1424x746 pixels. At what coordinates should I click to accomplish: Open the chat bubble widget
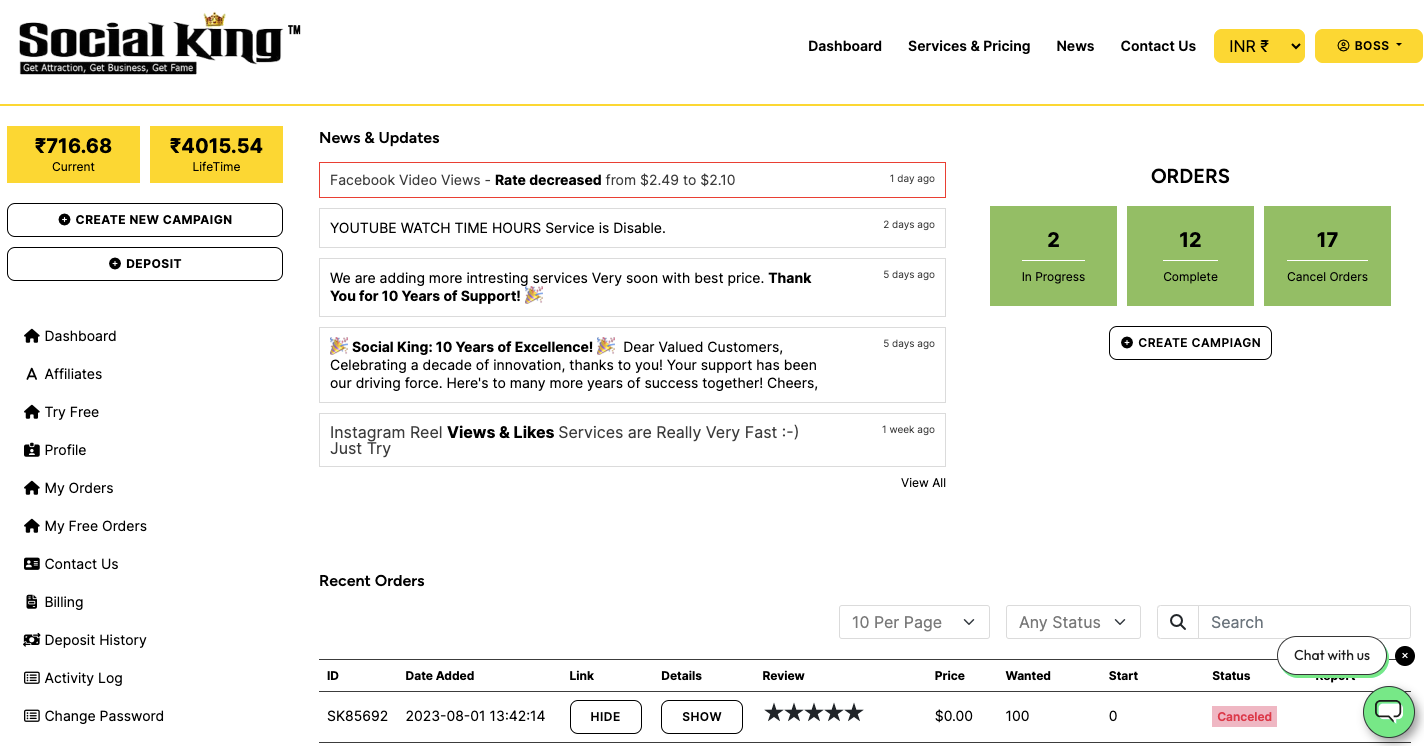(x=1389, y=711)
